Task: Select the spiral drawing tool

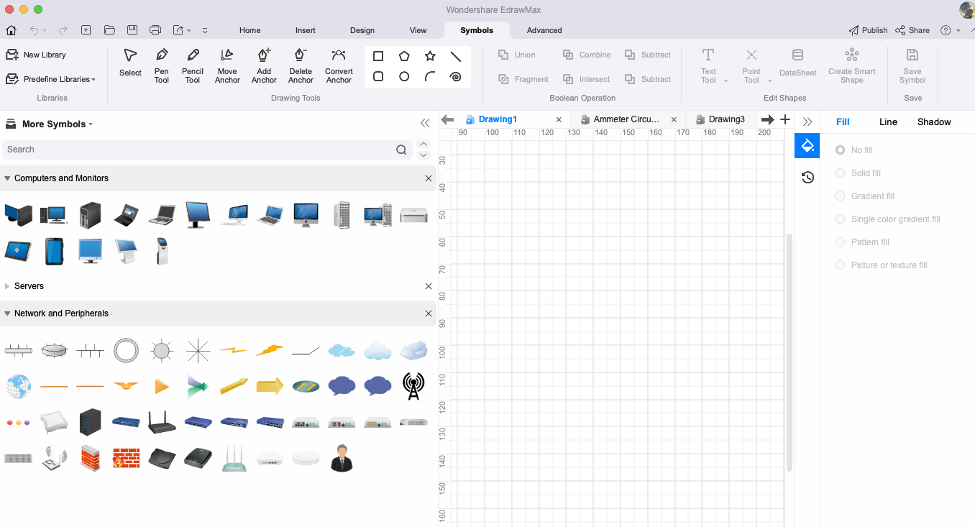Action: 455,77
